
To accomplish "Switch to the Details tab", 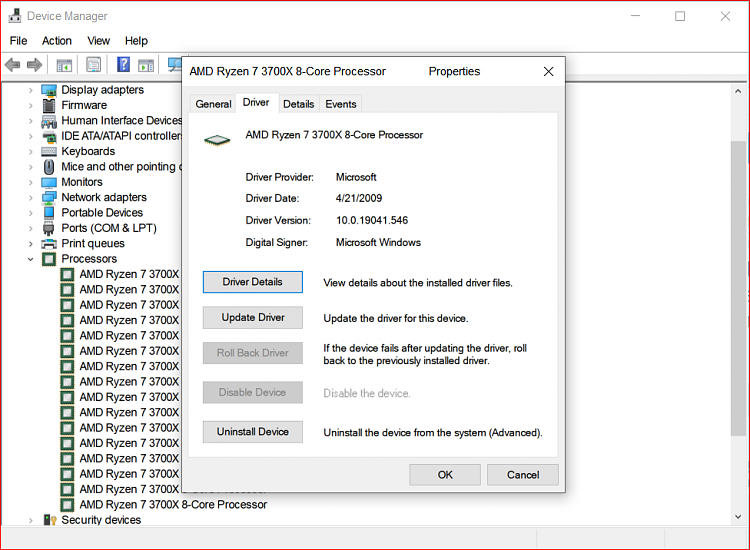I will 298,104.
